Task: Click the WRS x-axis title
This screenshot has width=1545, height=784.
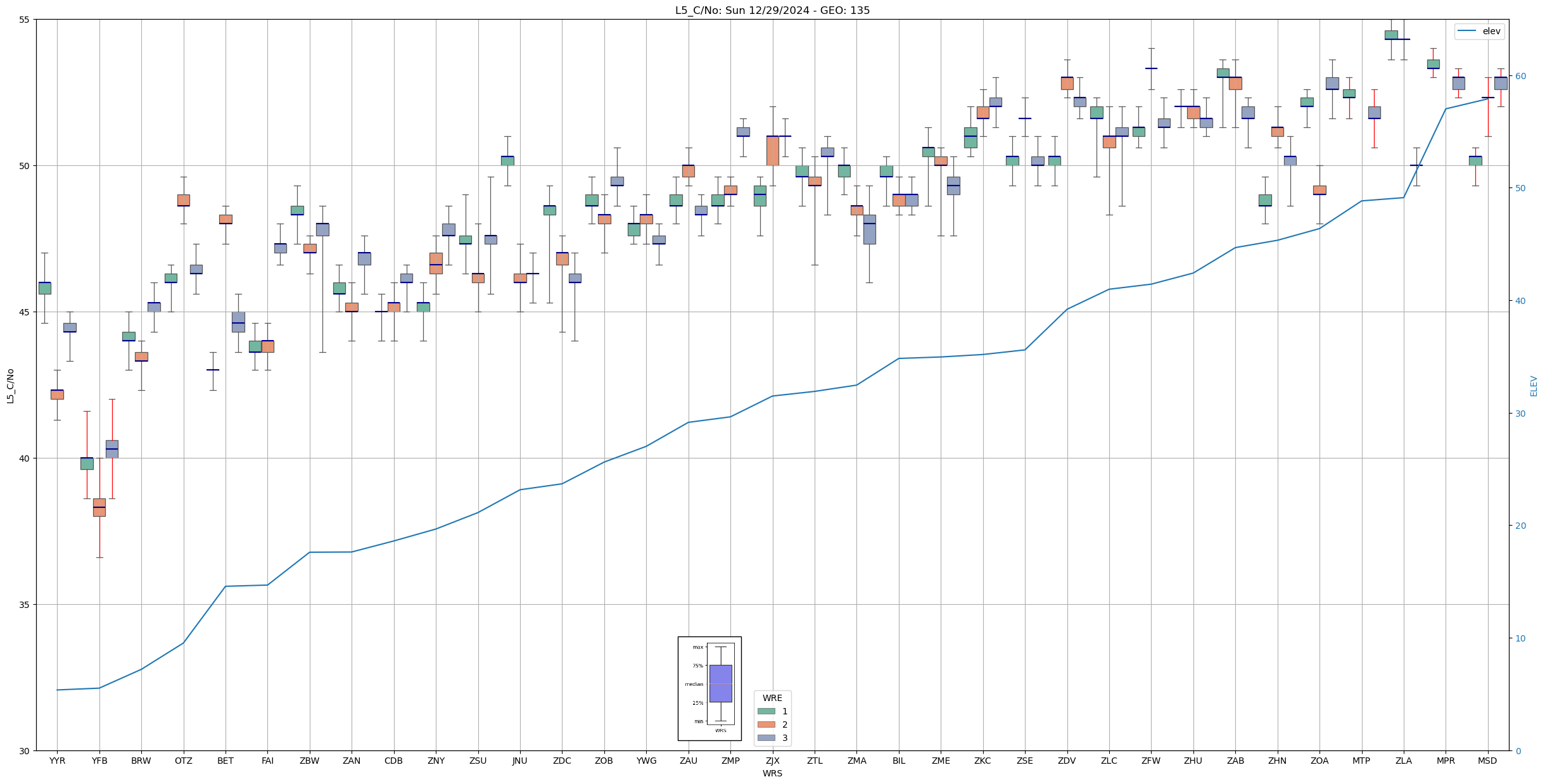Action: click(772, 773)
